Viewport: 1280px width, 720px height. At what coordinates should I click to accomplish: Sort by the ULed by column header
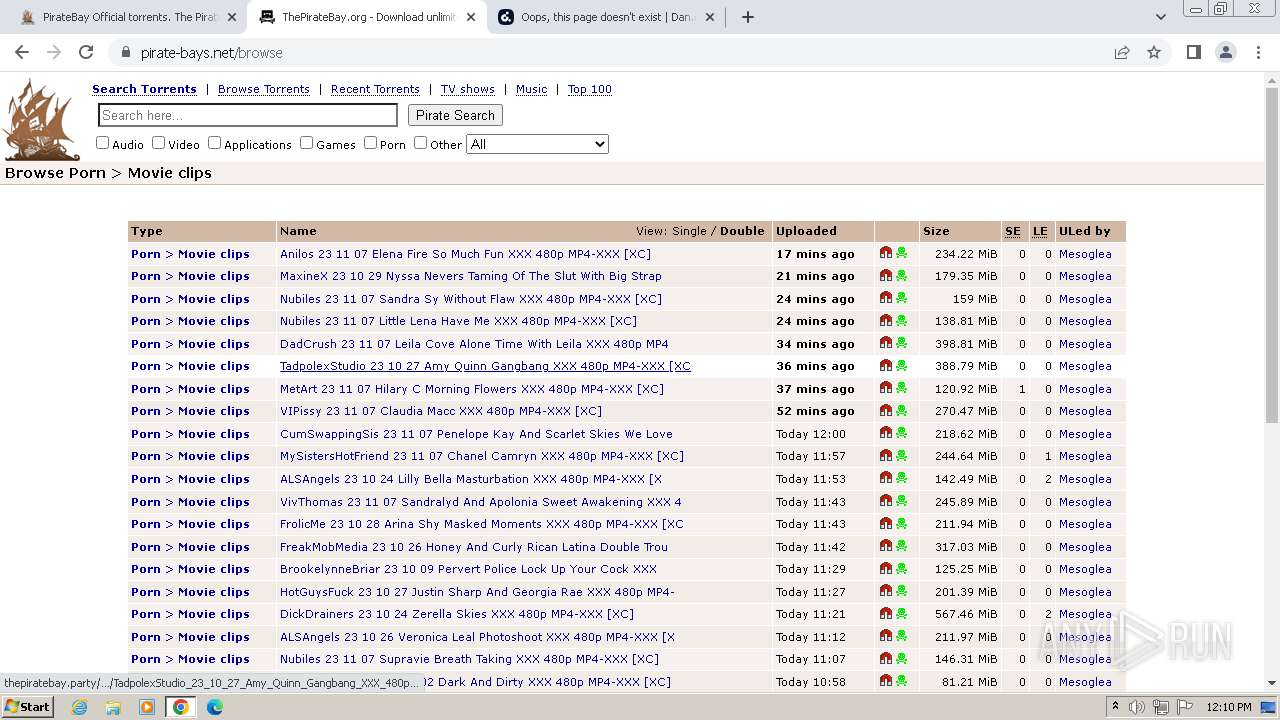[x=1084, y=231]
